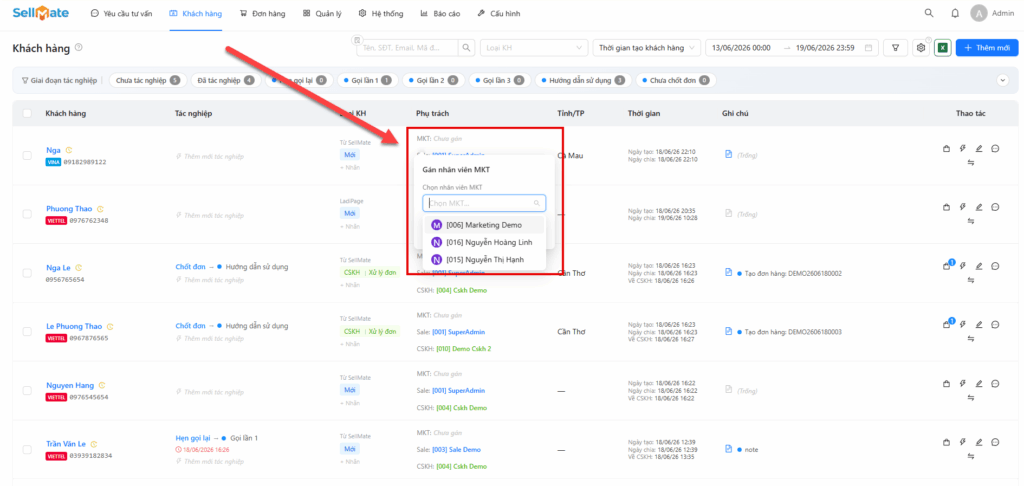Click the Chốt đơn link for Nga Le
This screenshot has width=1024, height=486.
coord(190,267)
